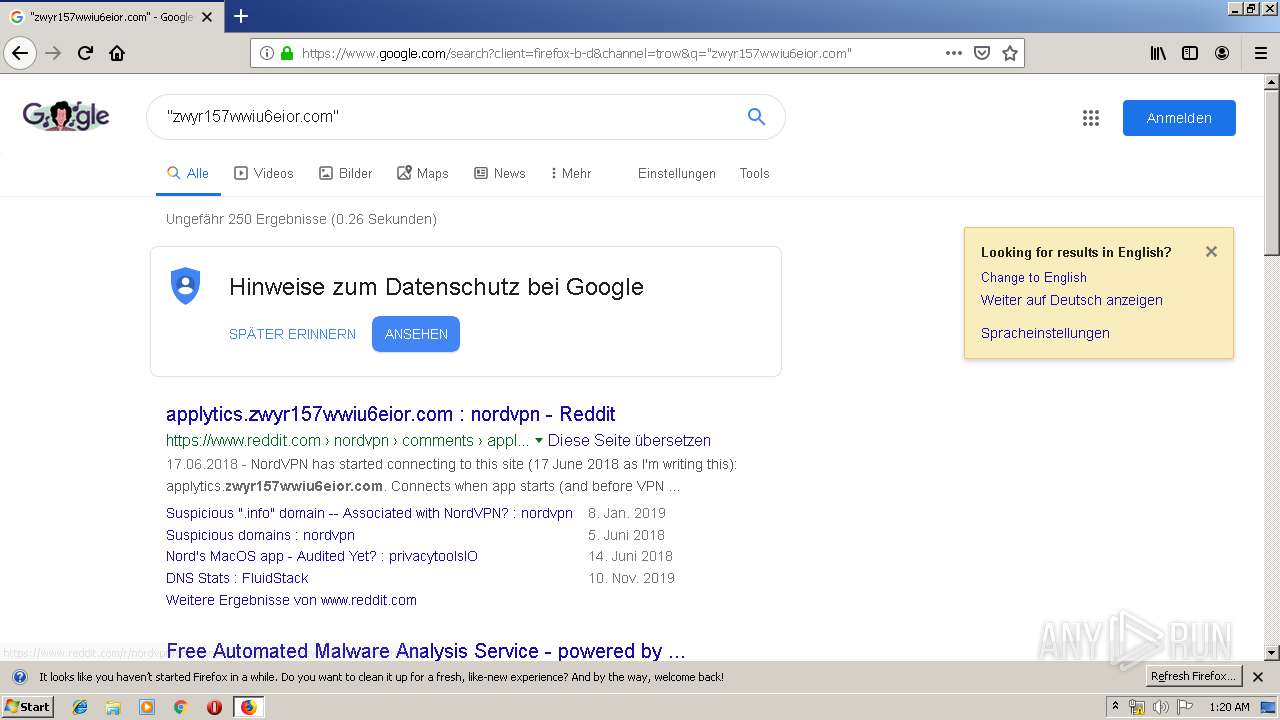Go back to the previous page

[20, 53]
